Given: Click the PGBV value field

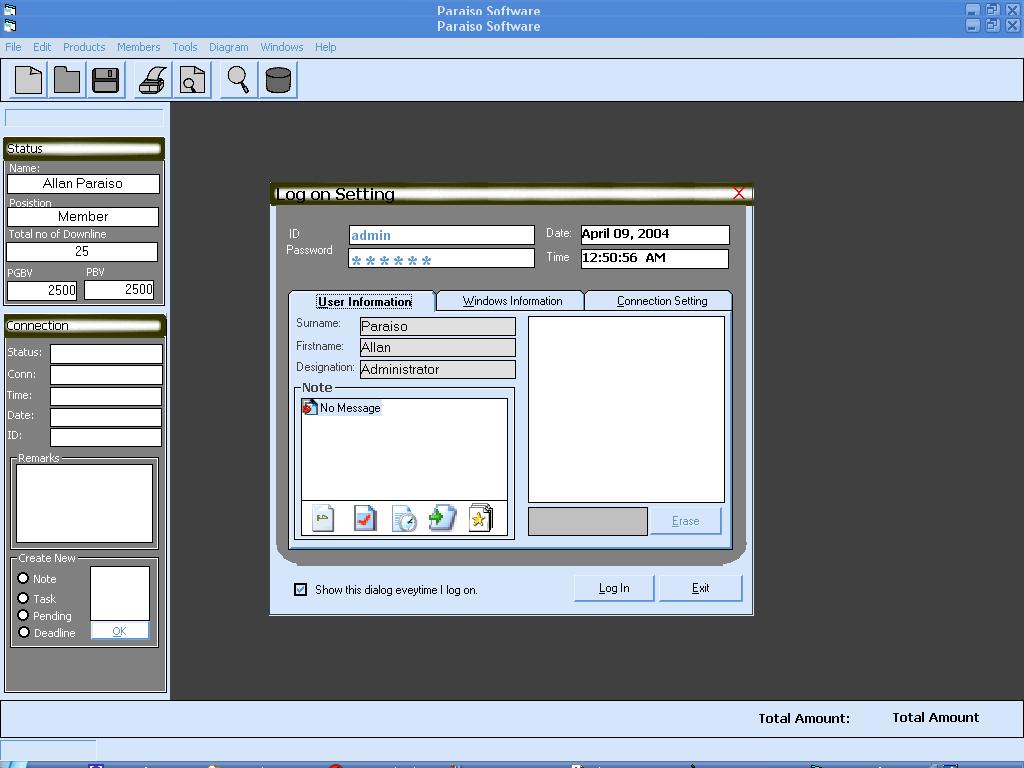Looking at the screenshot, I should click(x=42, y=290).
